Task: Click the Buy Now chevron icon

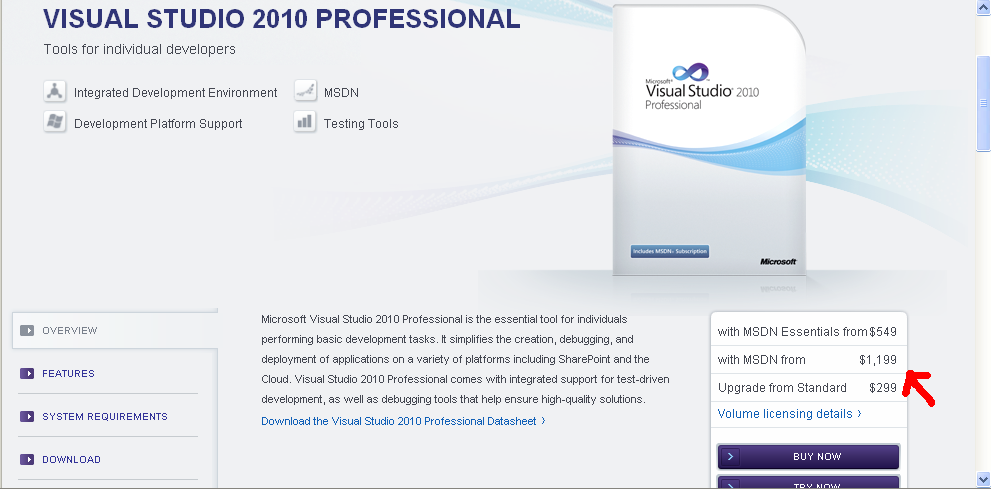Action: (x=729, y=456)
